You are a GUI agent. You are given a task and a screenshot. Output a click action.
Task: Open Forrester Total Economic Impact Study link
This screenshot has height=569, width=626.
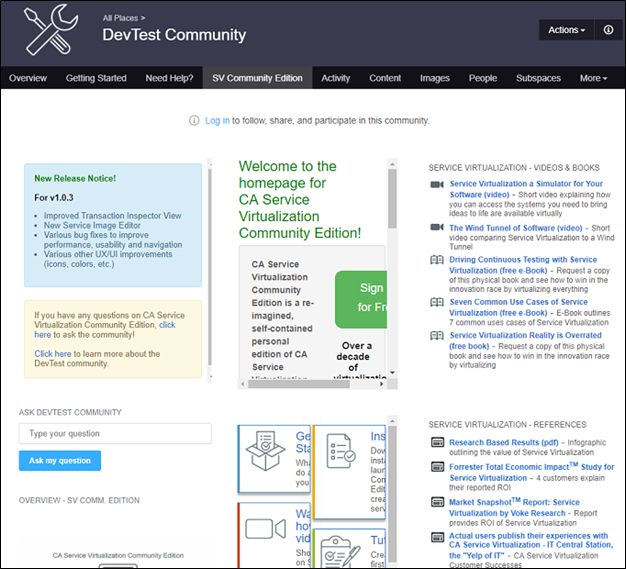pyautogui.click(x=531, y=472)
